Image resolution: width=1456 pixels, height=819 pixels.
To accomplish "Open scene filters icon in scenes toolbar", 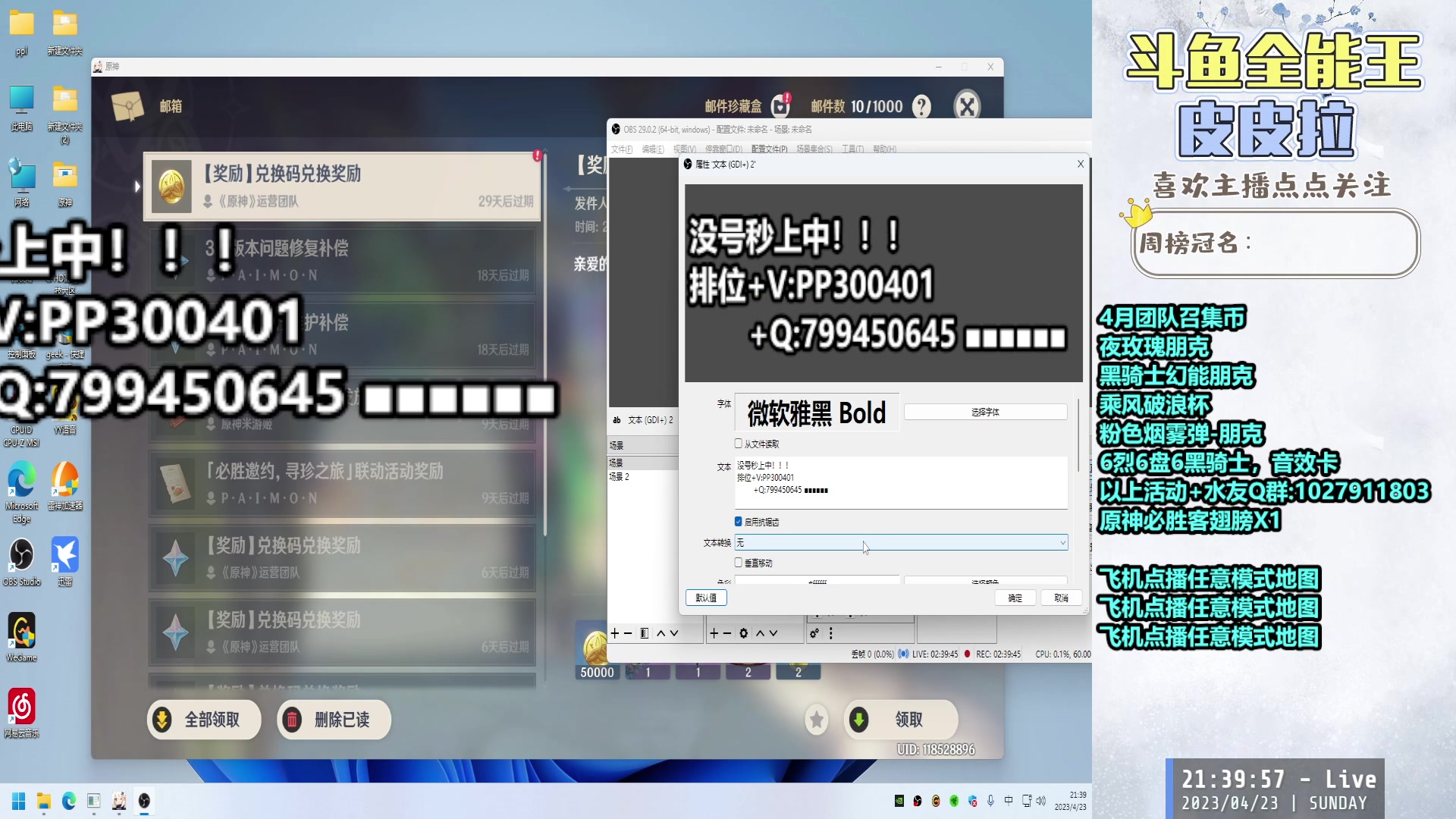I will point(645,632).
